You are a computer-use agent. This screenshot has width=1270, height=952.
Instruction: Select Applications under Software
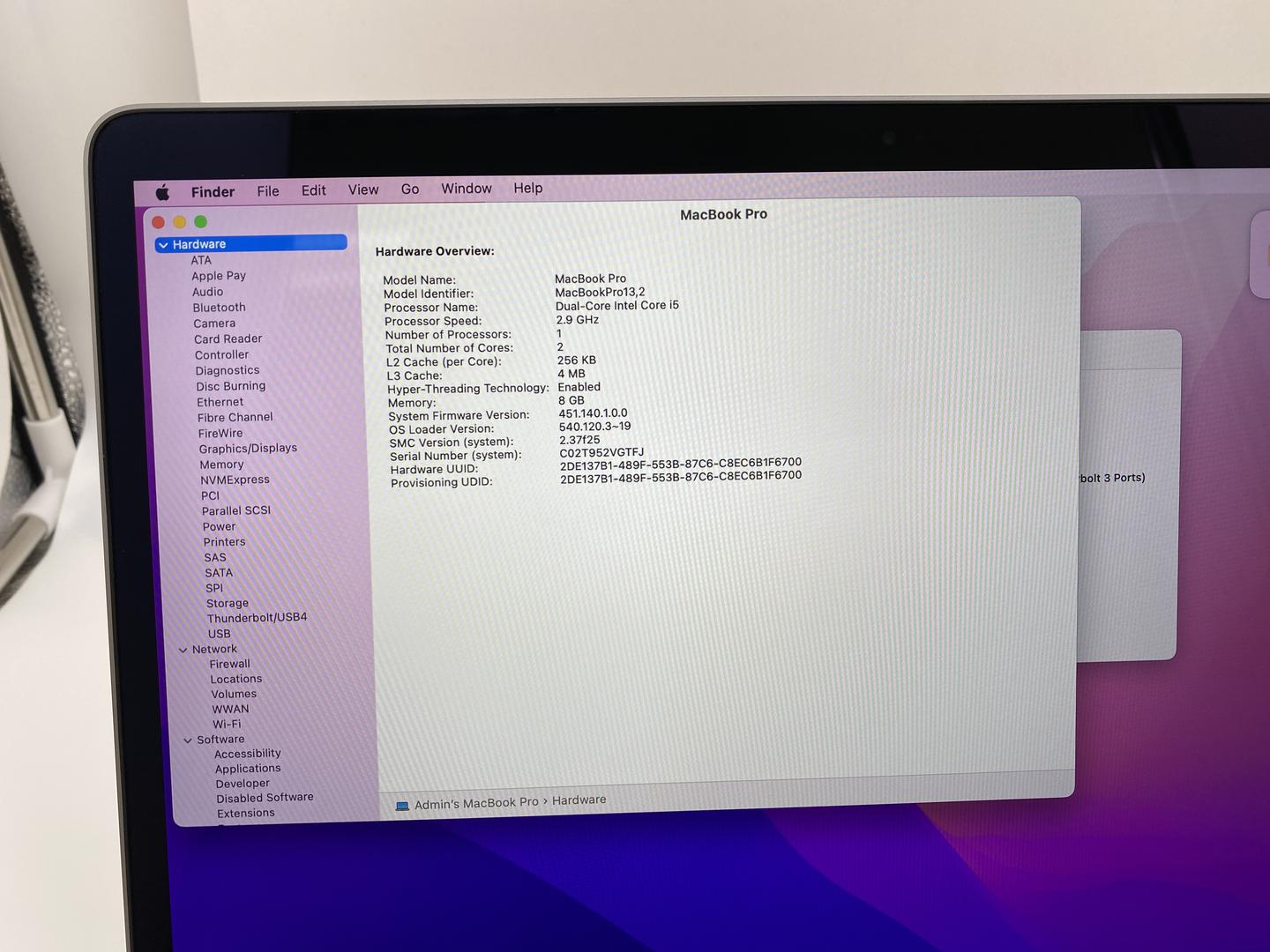[248, 770]
